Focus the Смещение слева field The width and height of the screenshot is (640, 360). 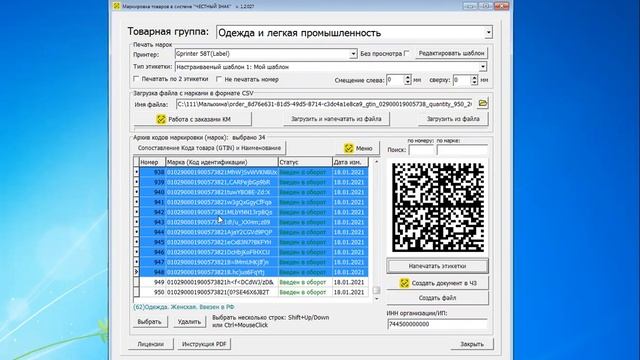click(x=395, y=80)
